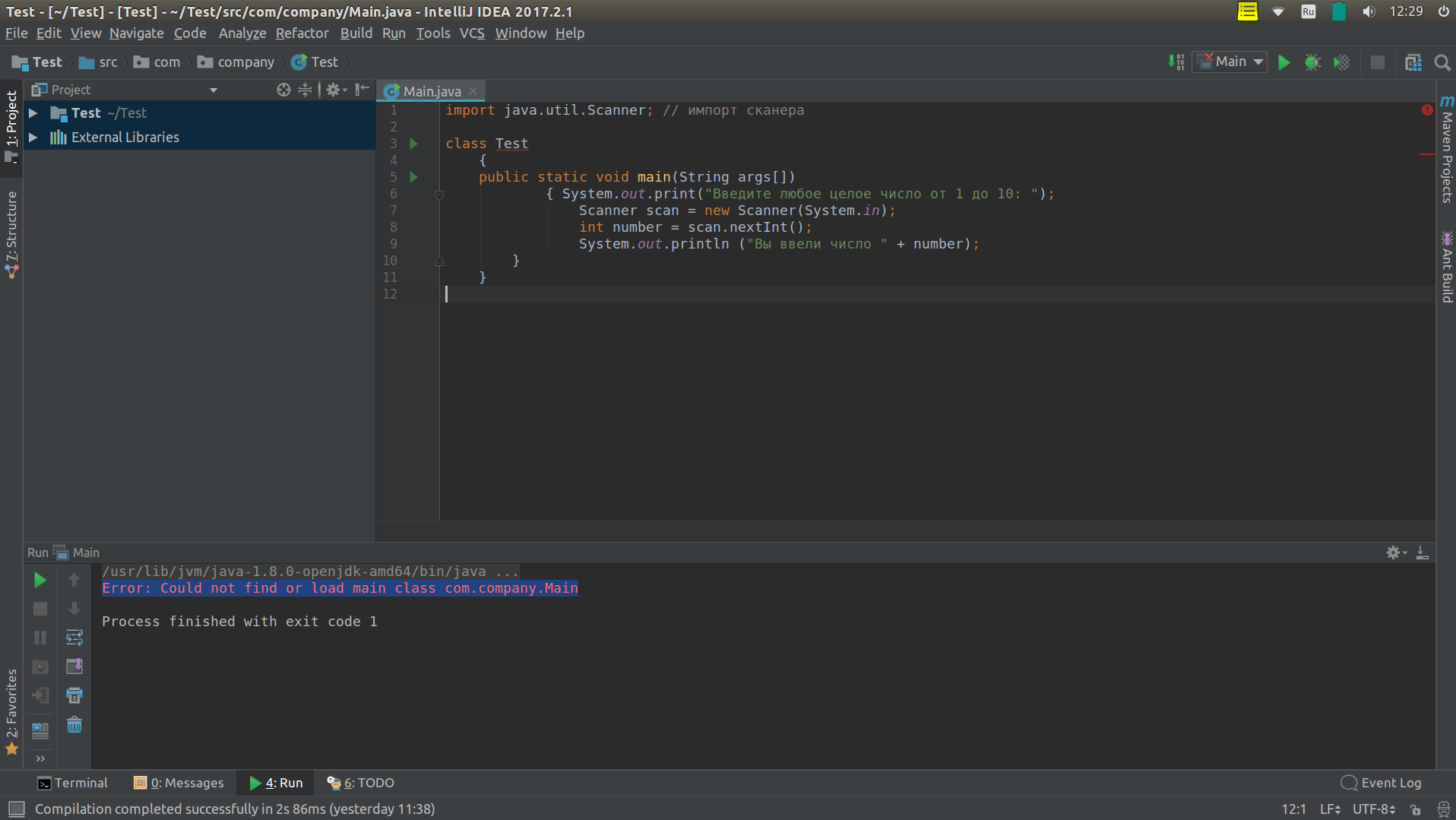Open Event Log

(x=1382, y=783)
